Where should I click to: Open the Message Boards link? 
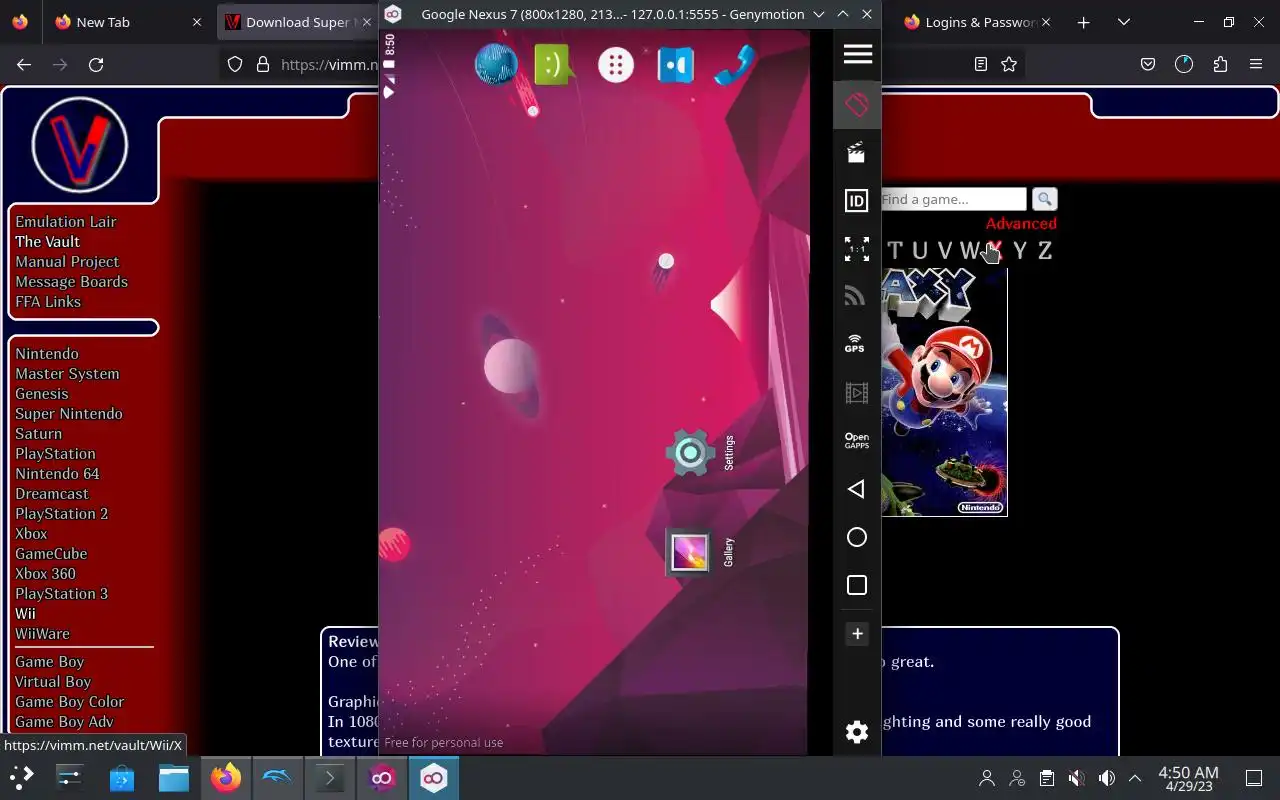click(x=71, y=282)
